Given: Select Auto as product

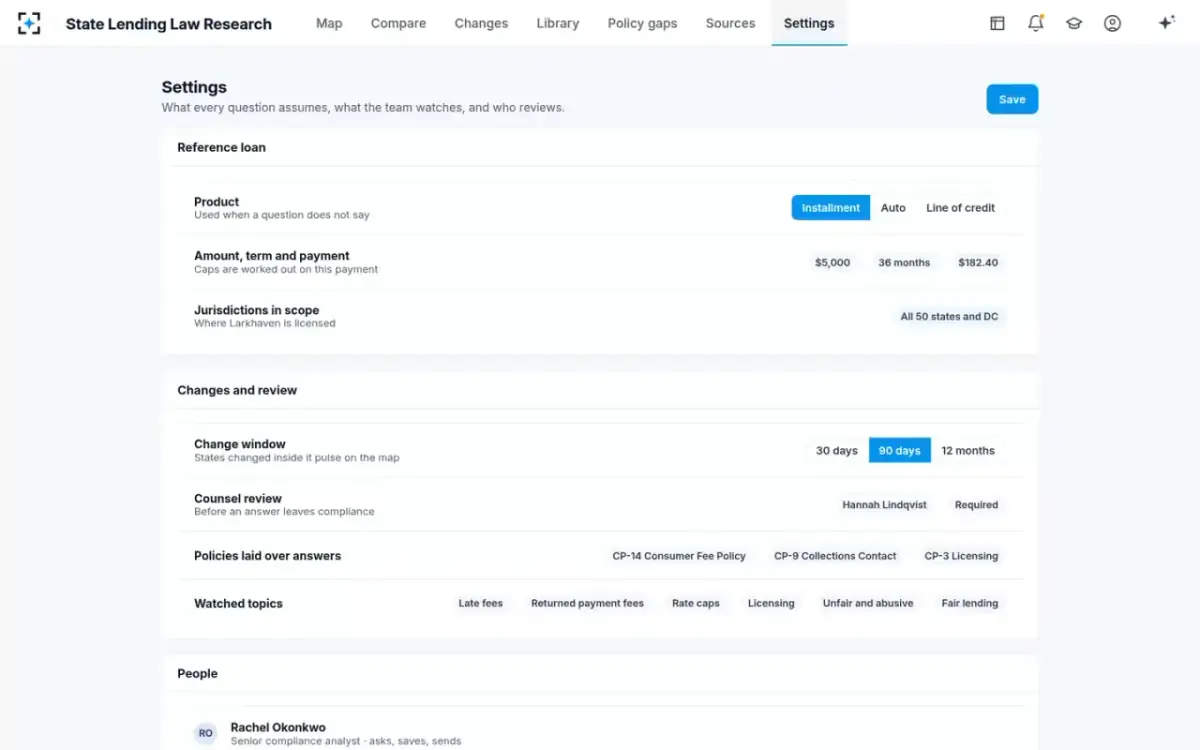Looking at the screenshot, I should [893, 208].
